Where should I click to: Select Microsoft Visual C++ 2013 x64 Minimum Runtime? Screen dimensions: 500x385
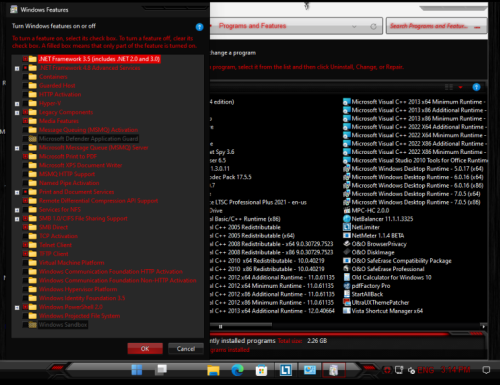(417, 102)
